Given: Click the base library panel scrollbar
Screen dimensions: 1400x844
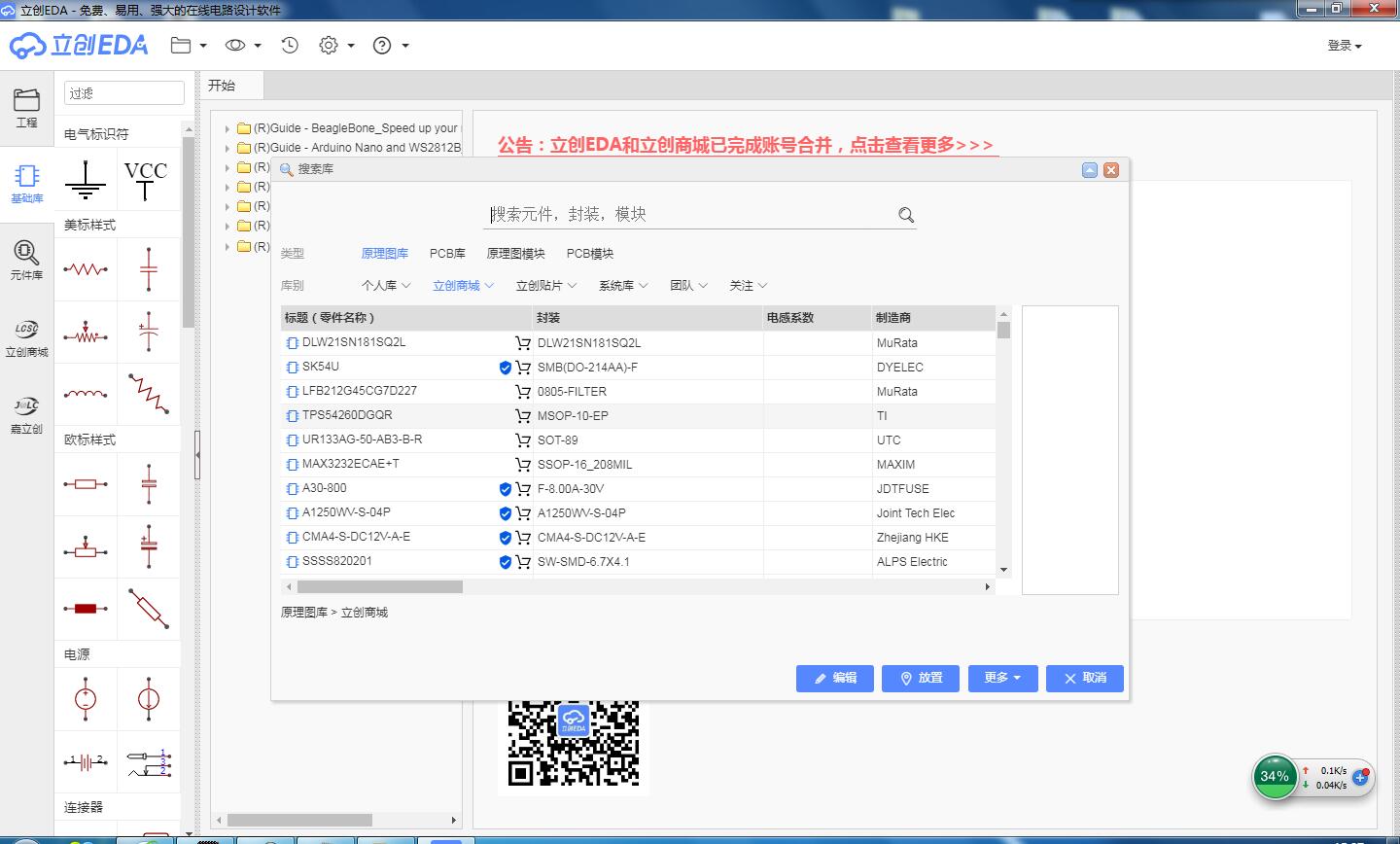Looking at the screenshot, I should pos(188,233).
